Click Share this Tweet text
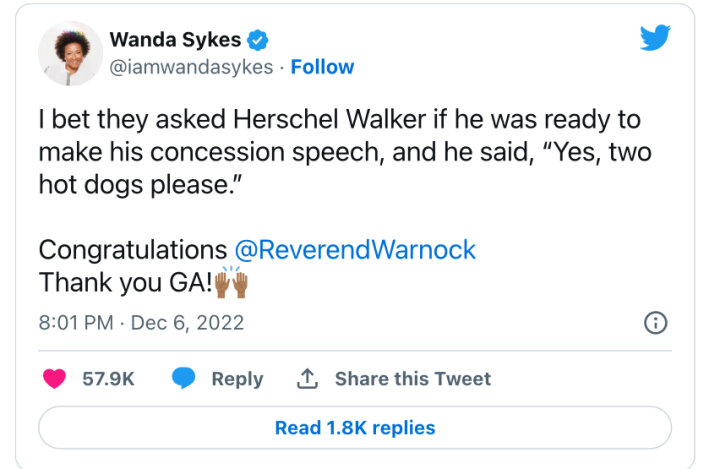720x469 pixels. pyautogui.click(x=412, y=379)
